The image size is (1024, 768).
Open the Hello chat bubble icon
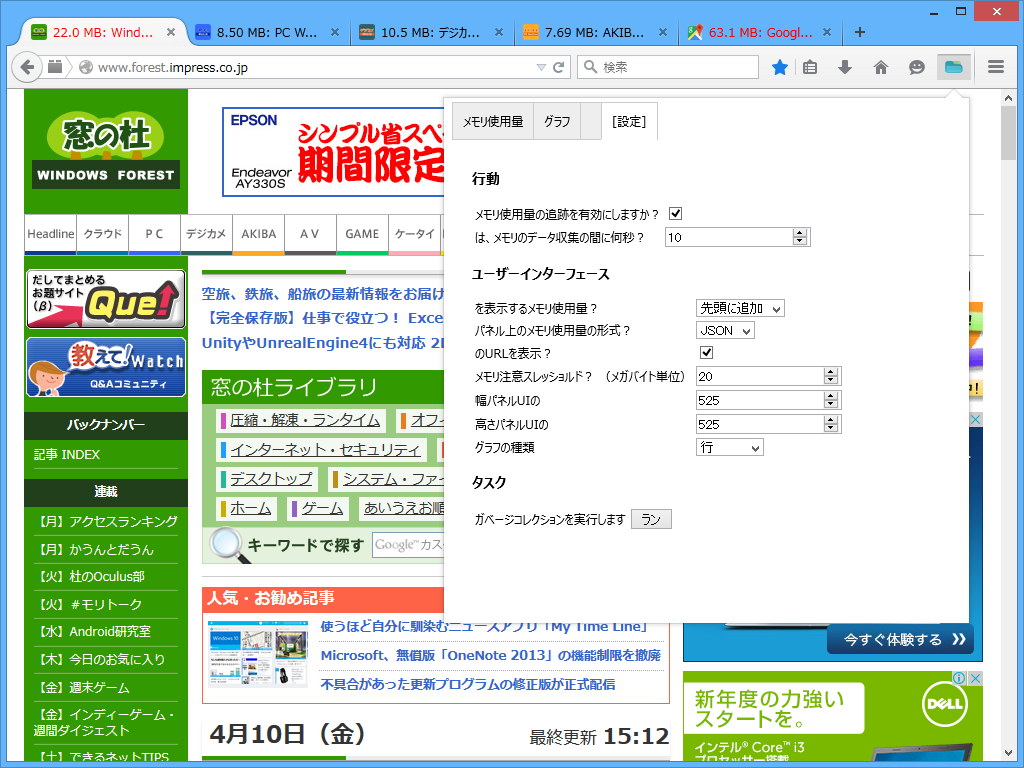[x=916, y=67]
